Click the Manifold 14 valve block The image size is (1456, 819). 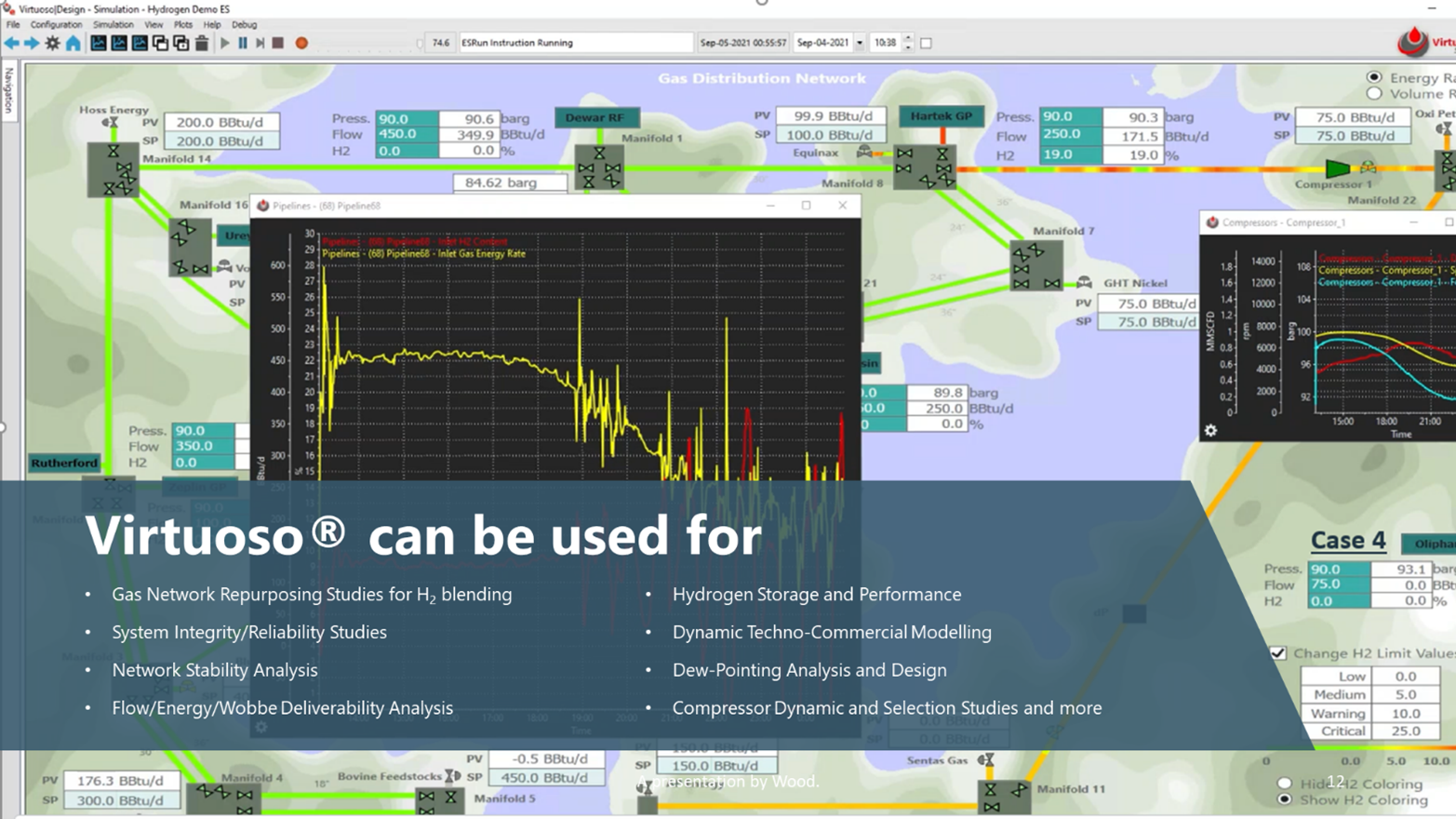(x=113, y=169)
